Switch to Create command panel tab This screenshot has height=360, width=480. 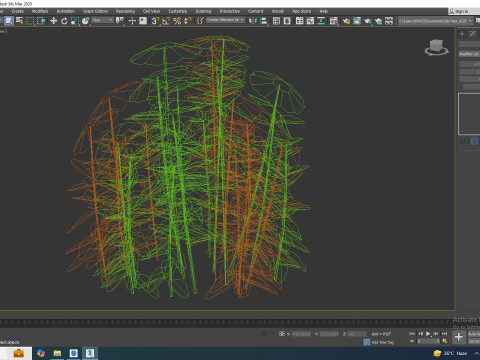[x=462, y=34]
